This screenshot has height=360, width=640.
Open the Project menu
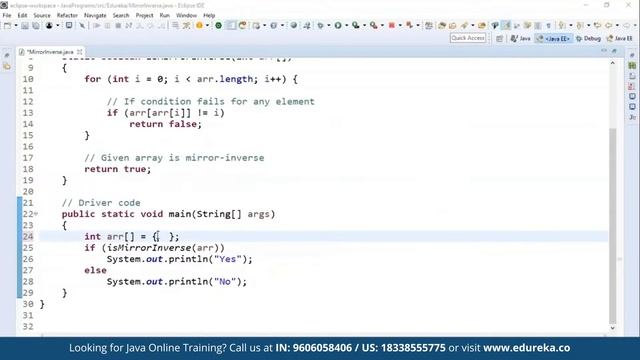144,16
